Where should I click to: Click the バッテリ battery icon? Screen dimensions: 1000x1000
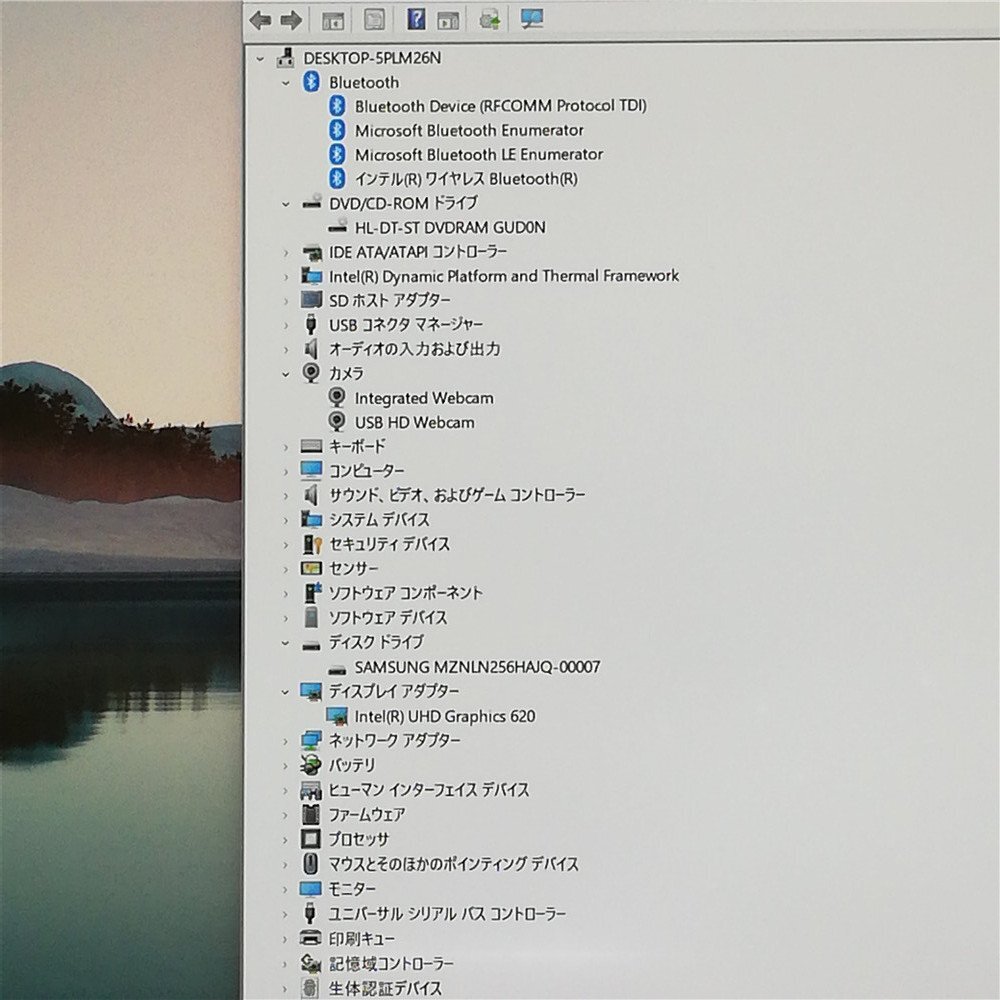pyautogui.click(x=311, y=765)
